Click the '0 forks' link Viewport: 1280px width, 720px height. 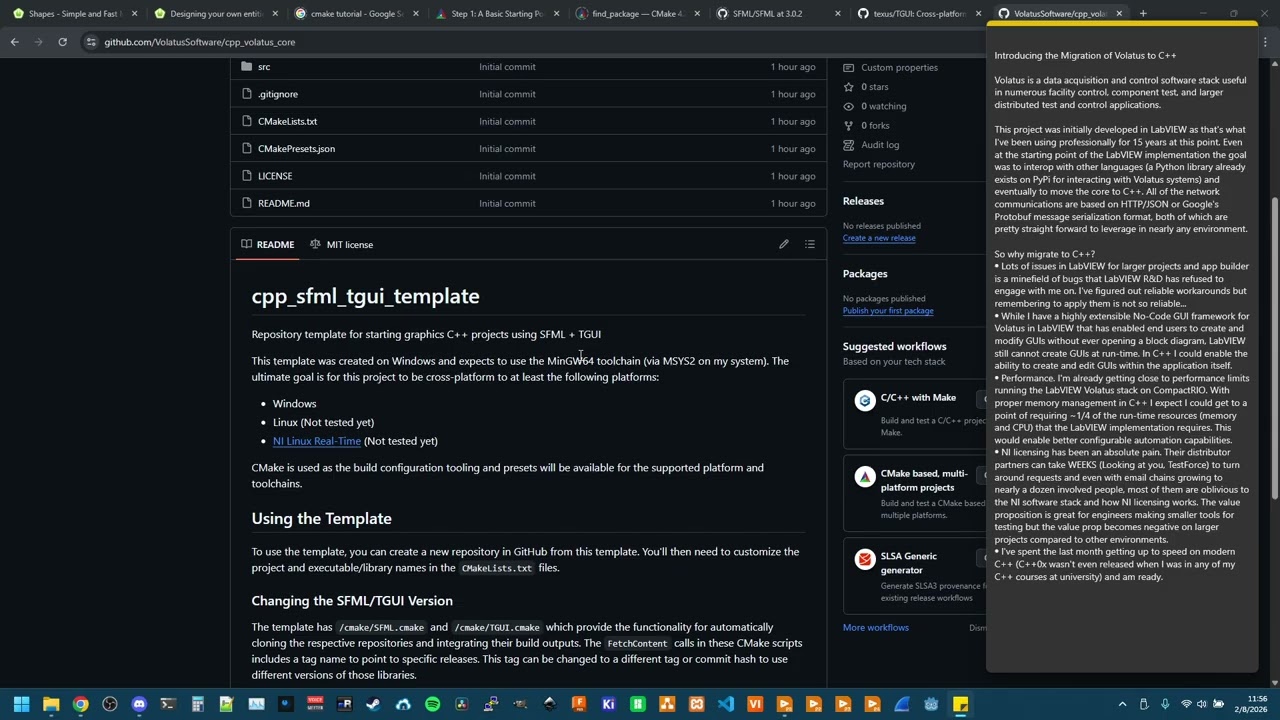[x=875, y=125]
